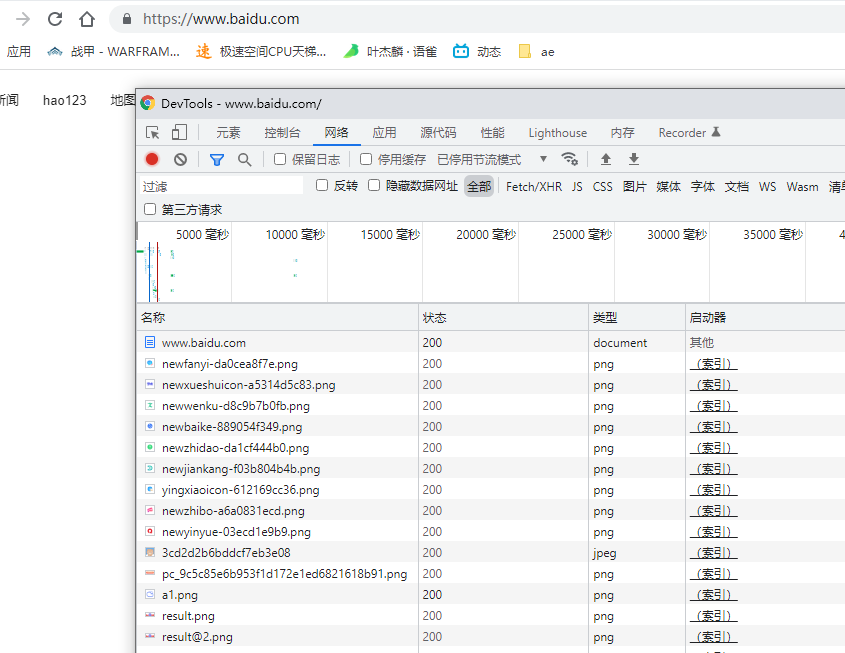This screenshot has width=845, height=653.
Task: Click the document icon beside www.baidu.com
Action: 150,342
